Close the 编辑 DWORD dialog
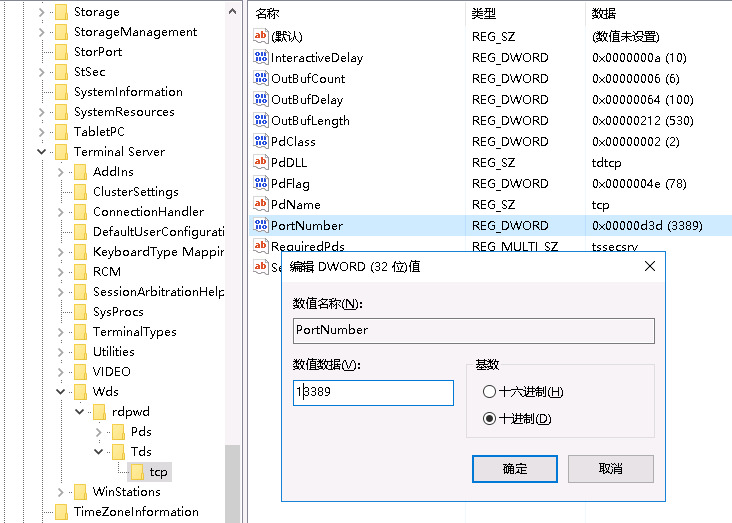The image size is (732, 523). click(650, 267)
